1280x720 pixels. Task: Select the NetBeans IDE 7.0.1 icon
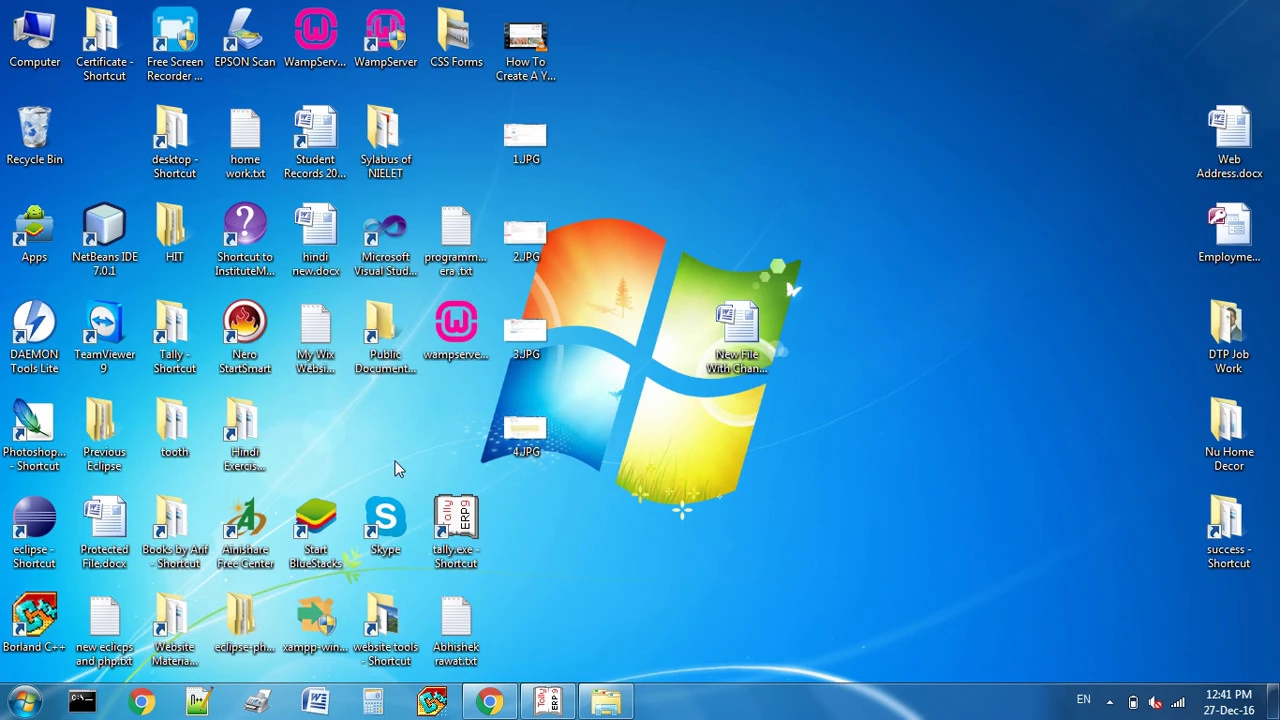[104, 241]
